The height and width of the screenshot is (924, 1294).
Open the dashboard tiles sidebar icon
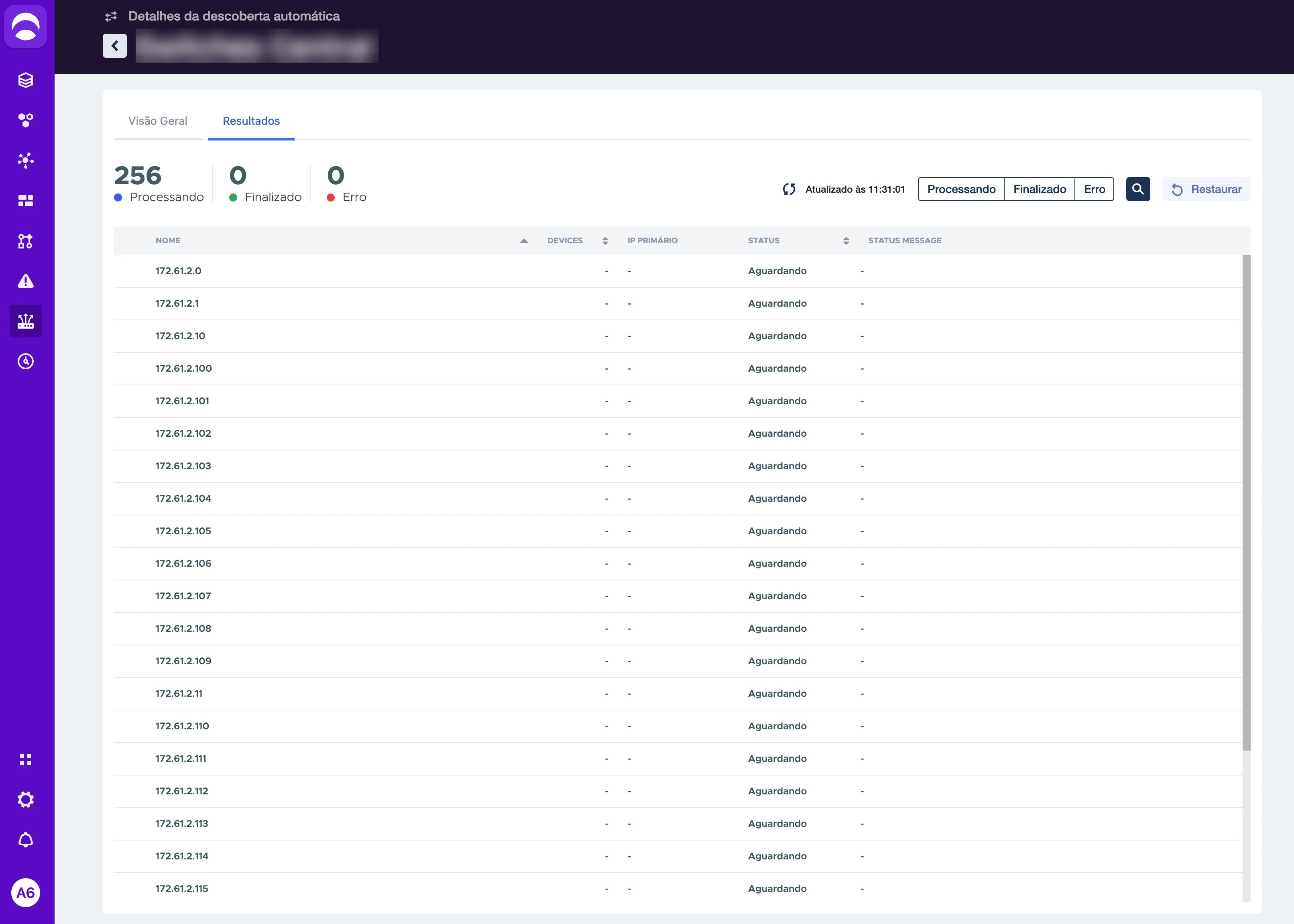pyautogui.click(x=26, y=201)
